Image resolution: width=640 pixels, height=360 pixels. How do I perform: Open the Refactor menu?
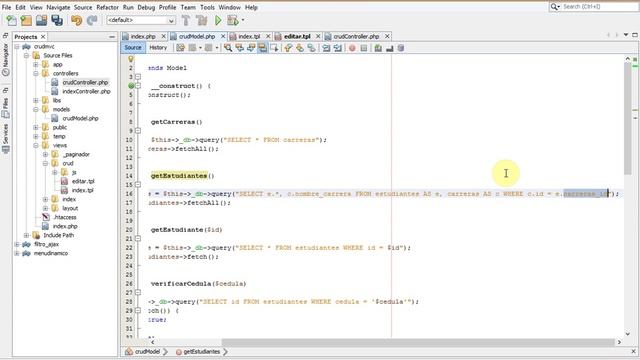[x=107, y=7]
